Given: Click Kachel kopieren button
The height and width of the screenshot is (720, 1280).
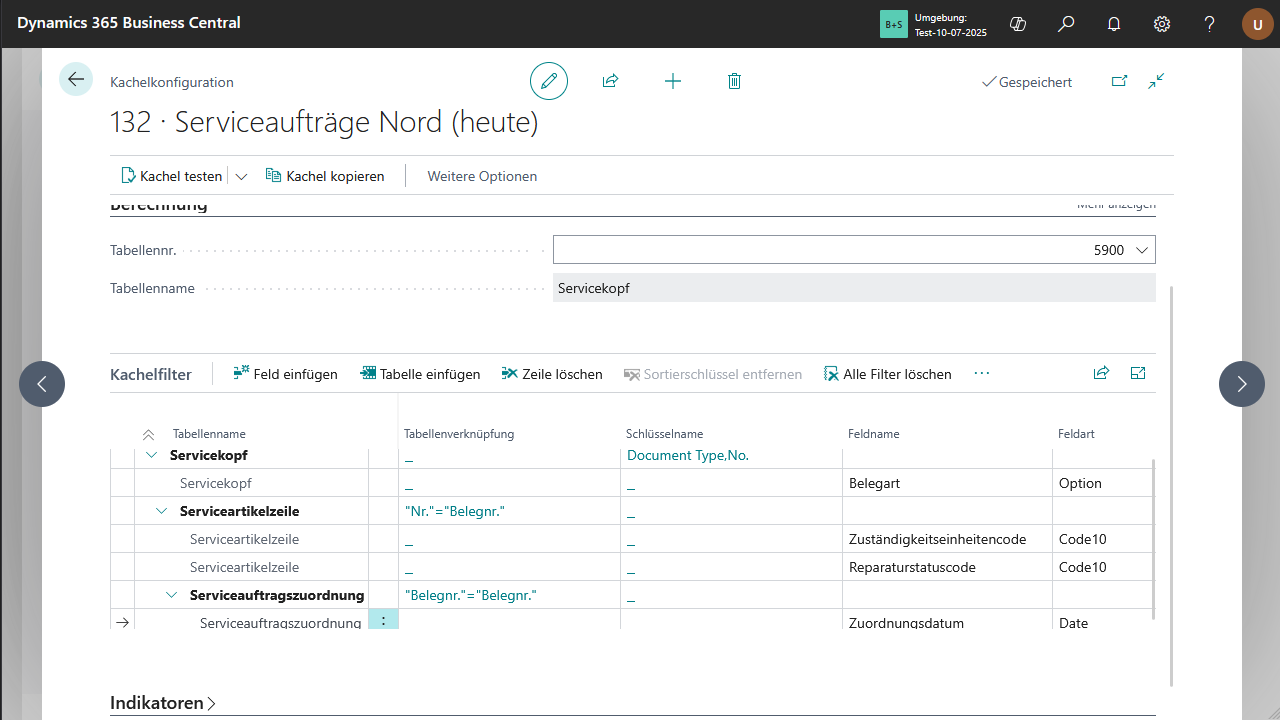Looking at the screenshot, I should 325,176.
